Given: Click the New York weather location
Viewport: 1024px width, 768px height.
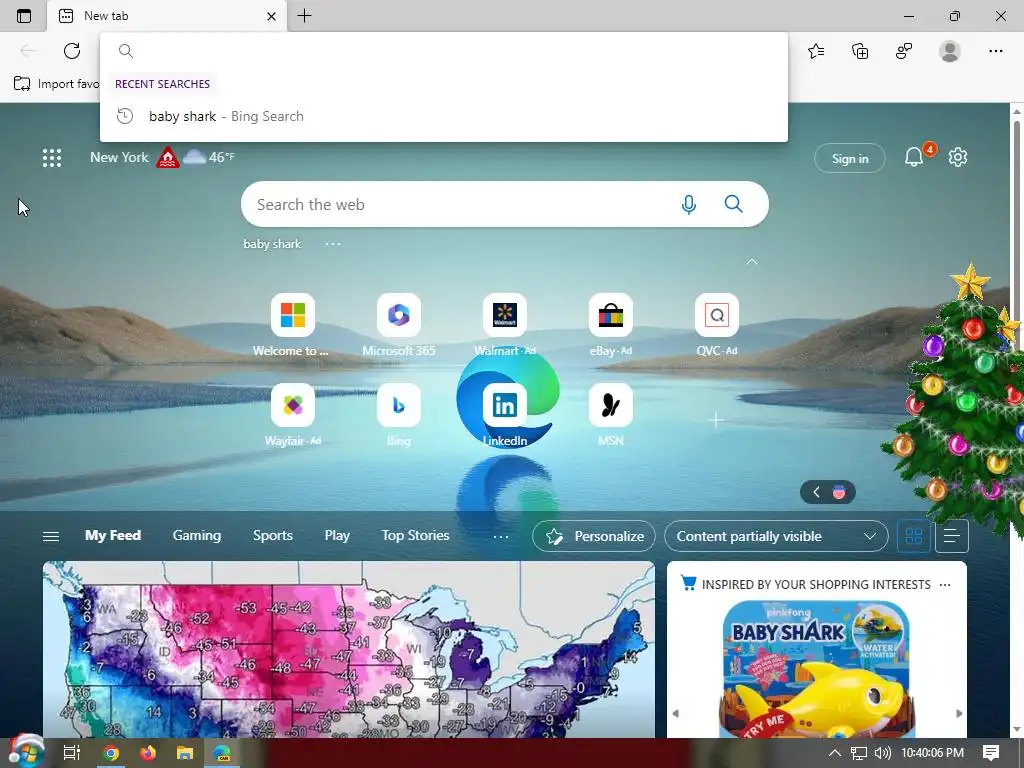Looking at the screenshot, I should (120, 157).
